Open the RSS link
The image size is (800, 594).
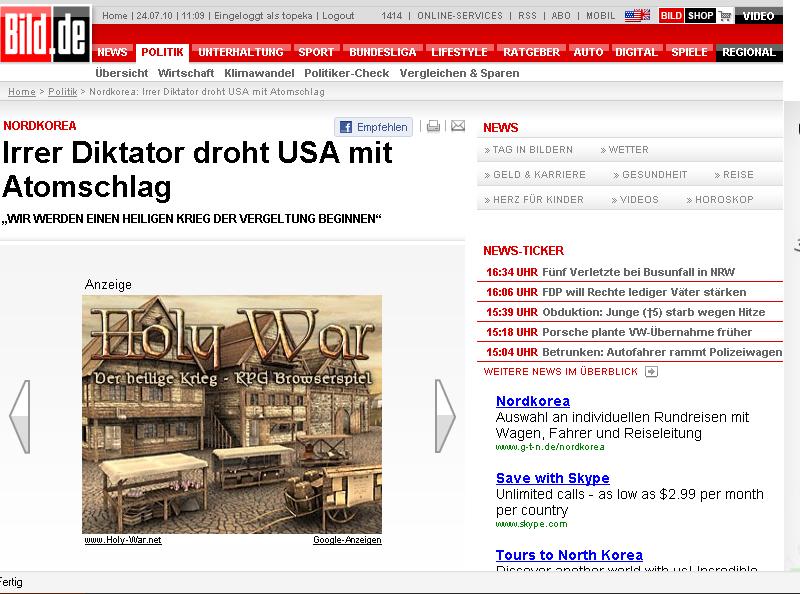pyautogui.click(x=527, y=16)
